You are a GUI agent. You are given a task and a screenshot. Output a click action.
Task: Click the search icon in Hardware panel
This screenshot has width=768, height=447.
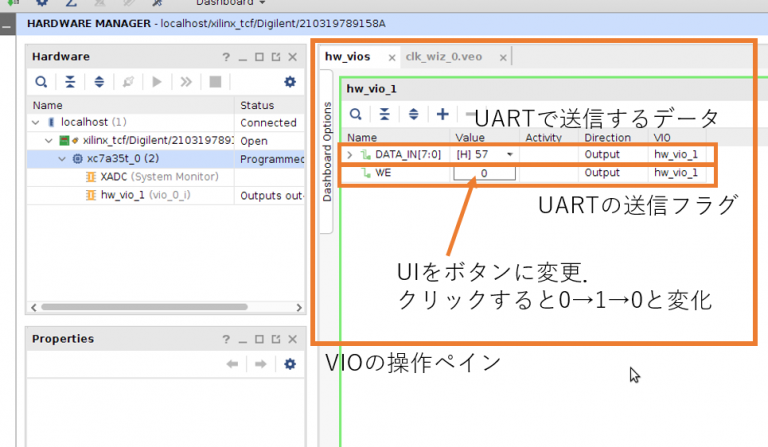pos(41,82)
